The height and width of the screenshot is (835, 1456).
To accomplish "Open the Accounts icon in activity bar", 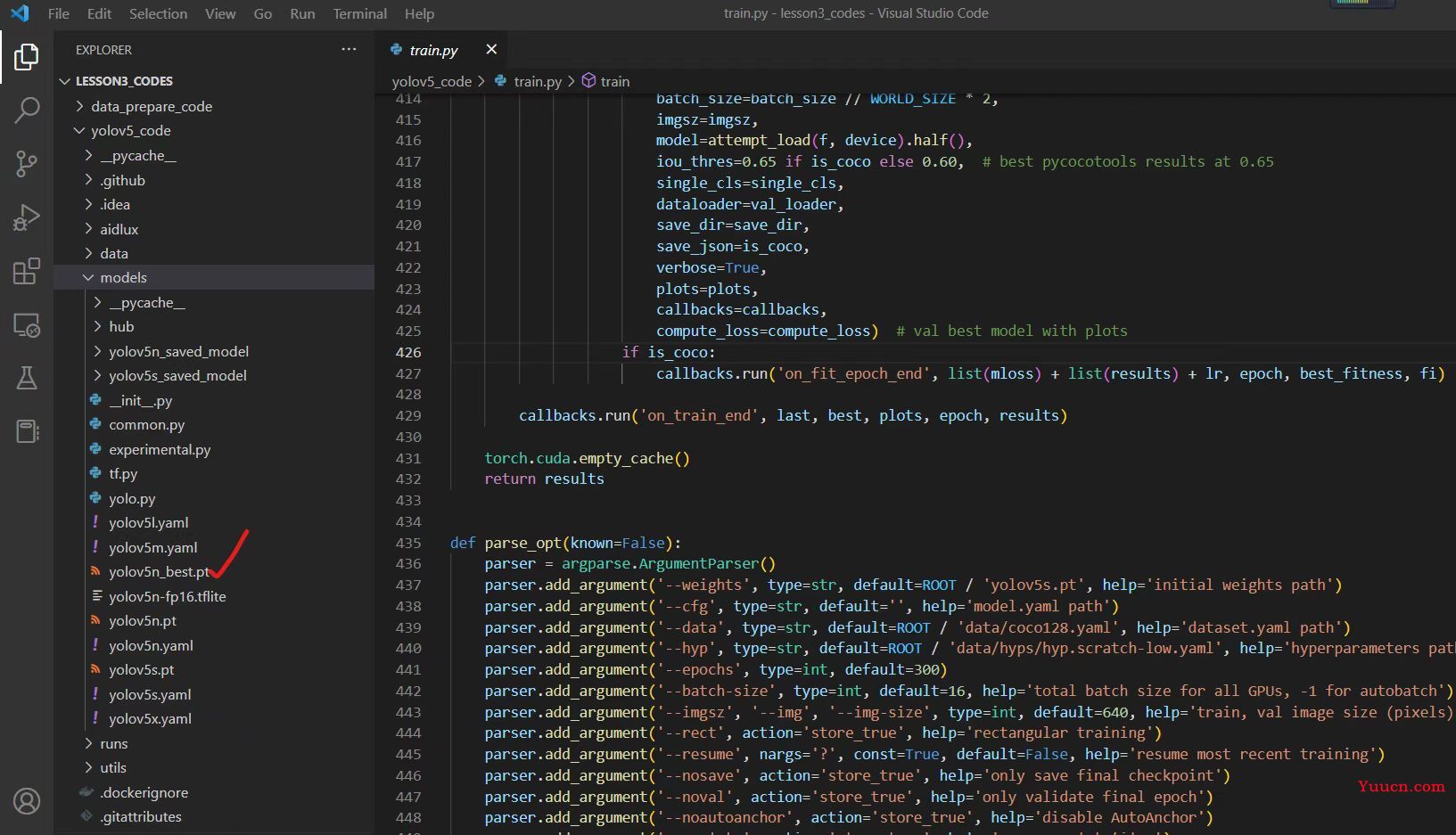I will click(x=27, y=801).
